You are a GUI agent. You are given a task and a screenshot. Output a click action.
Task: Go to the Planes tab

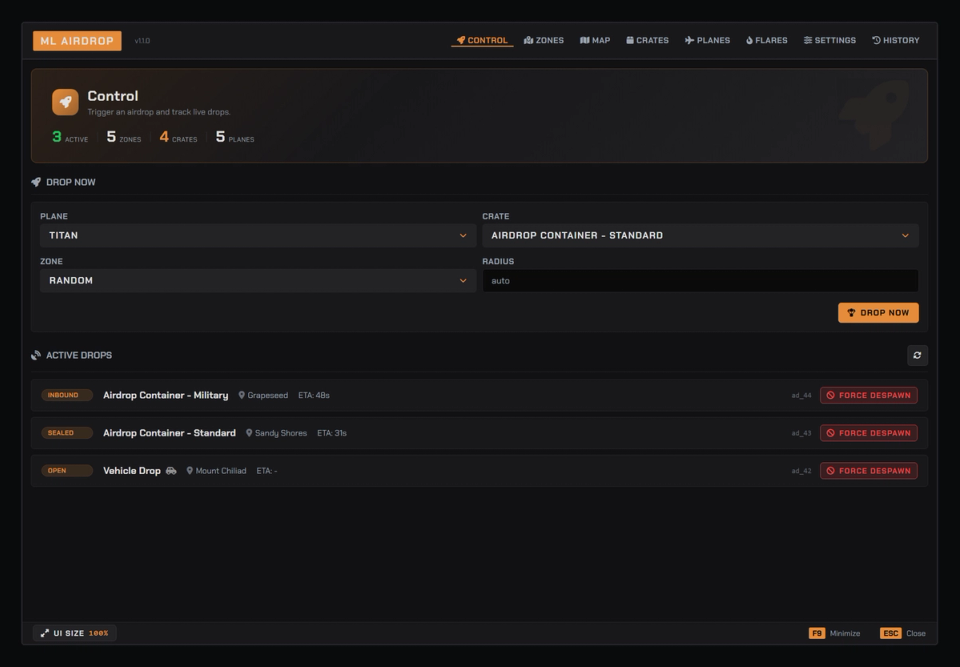tap(707, 40)
